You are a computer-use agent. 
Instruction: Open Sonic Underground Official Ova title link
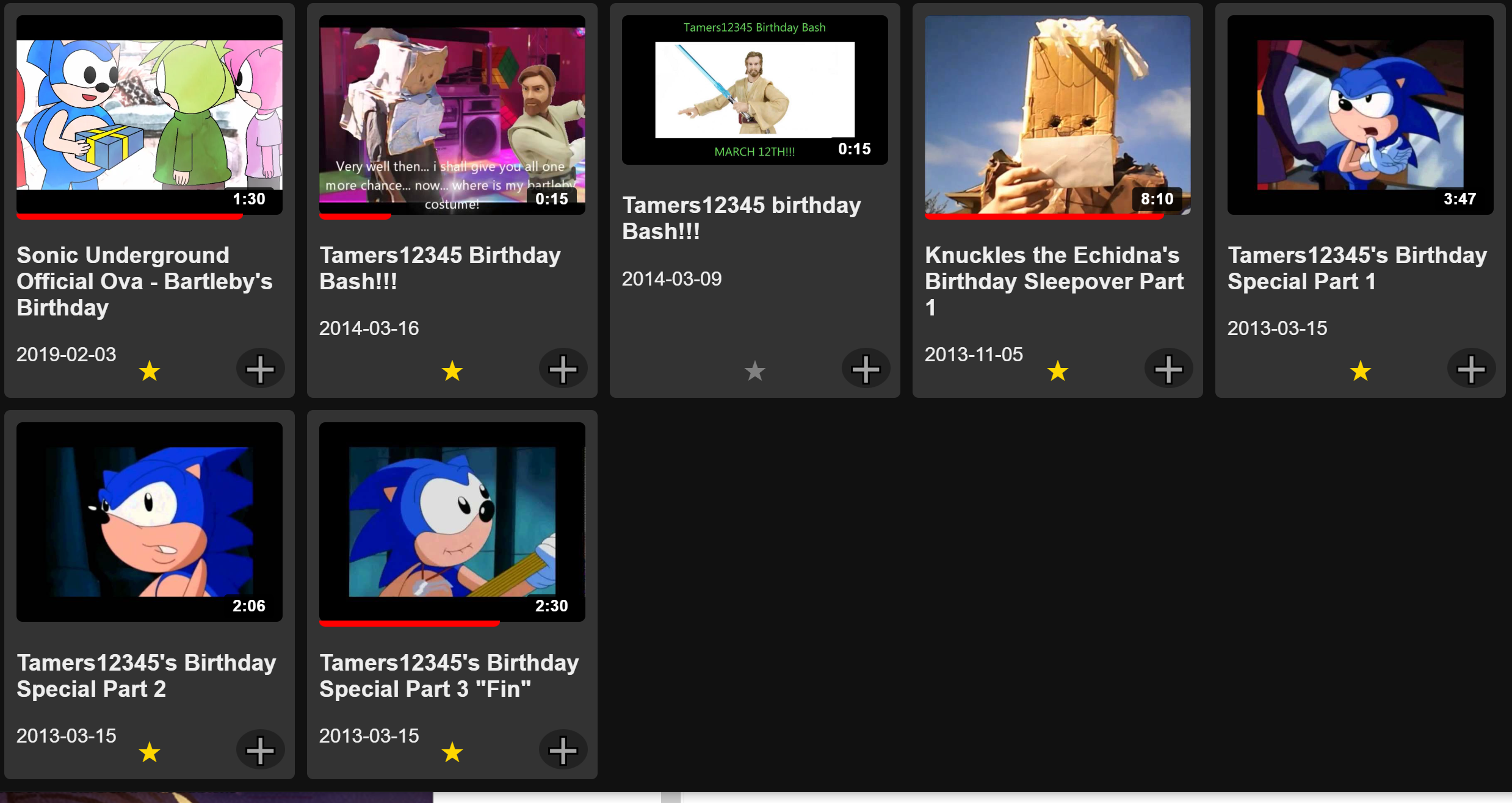click(144, 281)
